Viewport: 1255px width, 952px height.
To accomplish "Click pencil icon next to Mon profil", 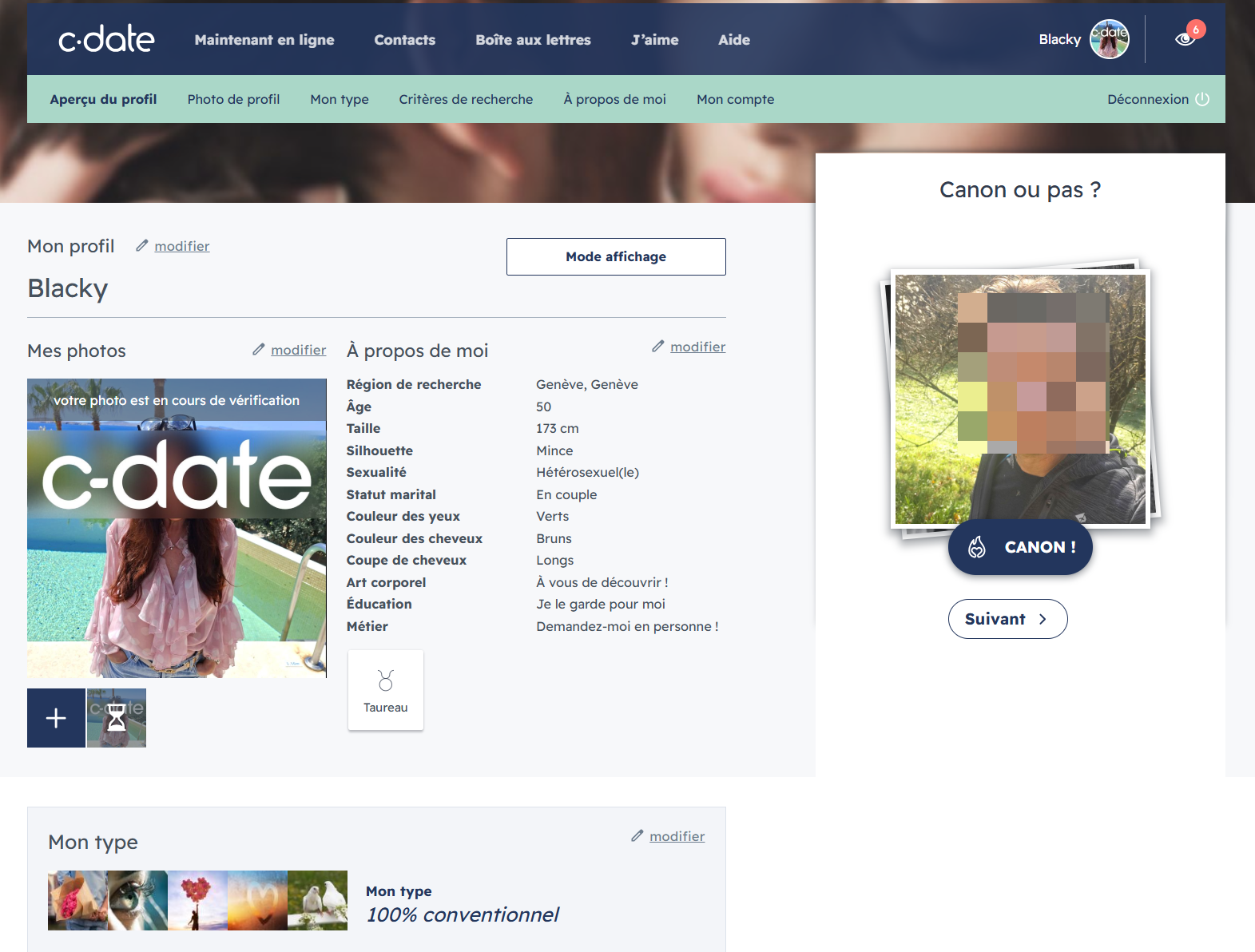I will [141, 245].
